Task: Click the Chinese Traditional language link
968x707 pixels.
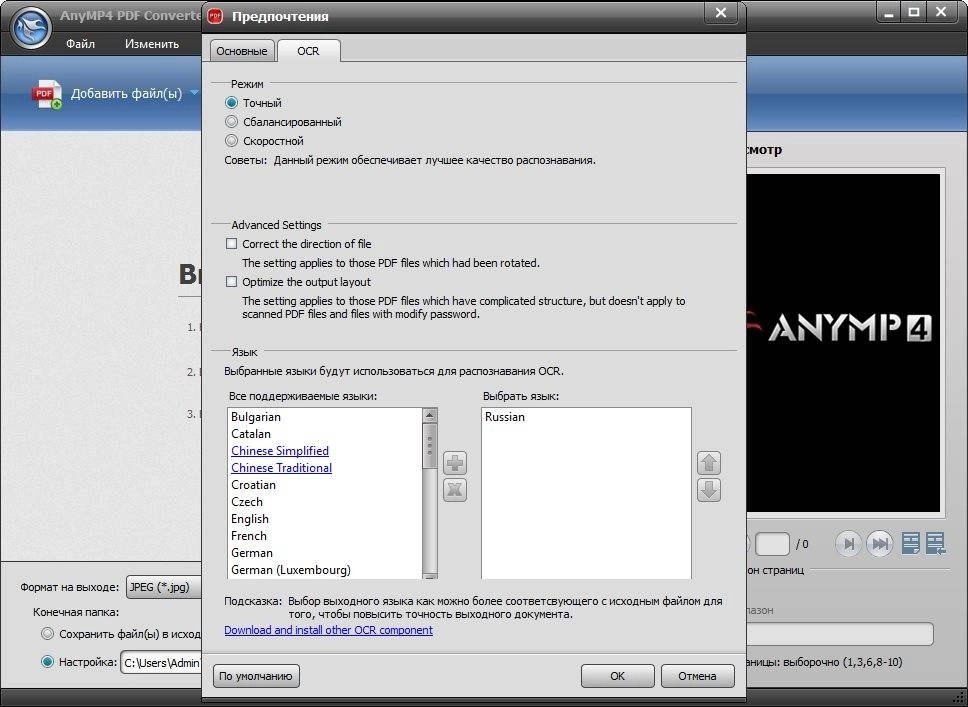Action: tap(282, 467)
